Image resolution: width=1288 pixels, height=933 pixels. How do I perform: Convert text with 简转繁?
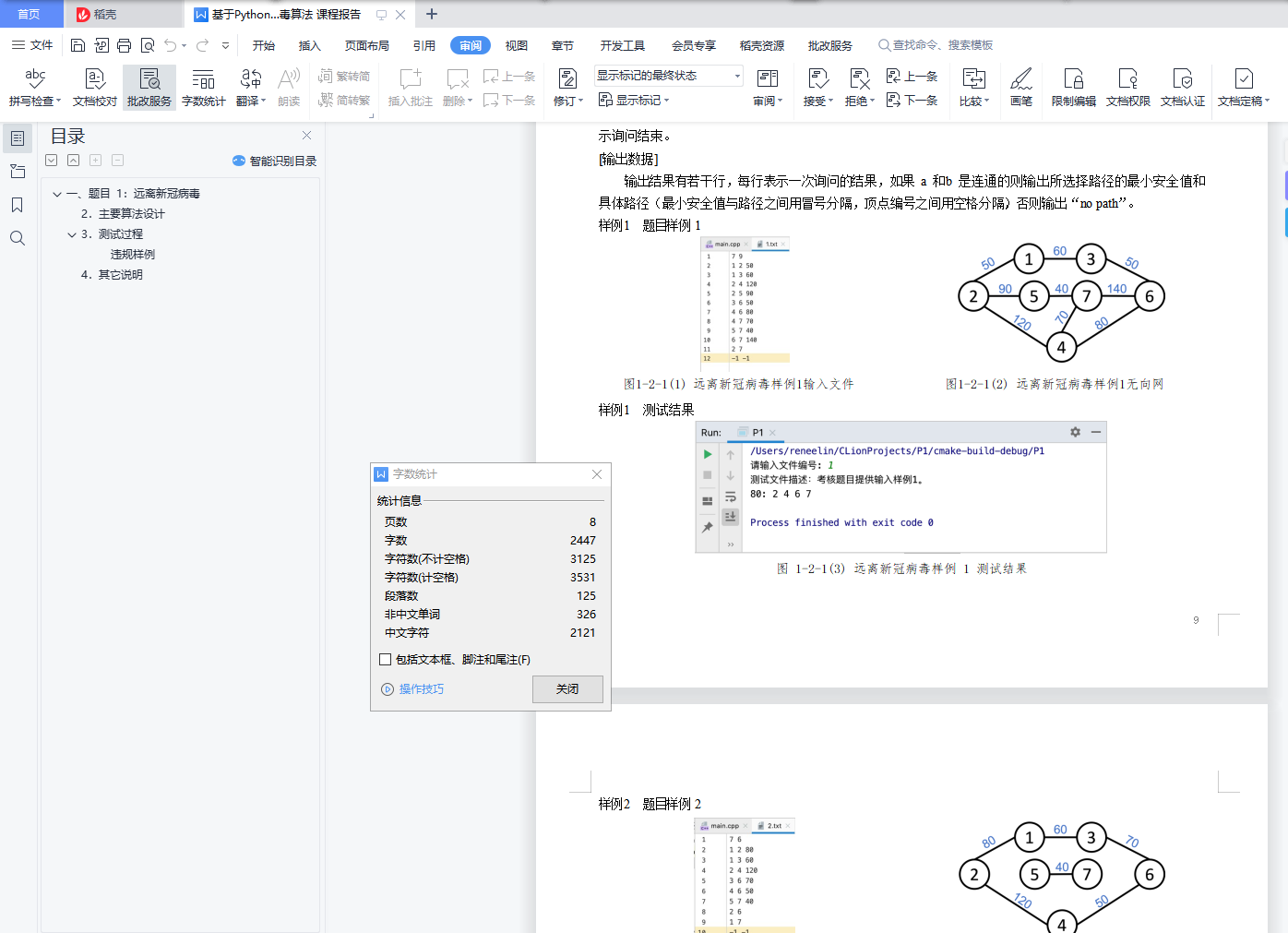tap(344, 101)
